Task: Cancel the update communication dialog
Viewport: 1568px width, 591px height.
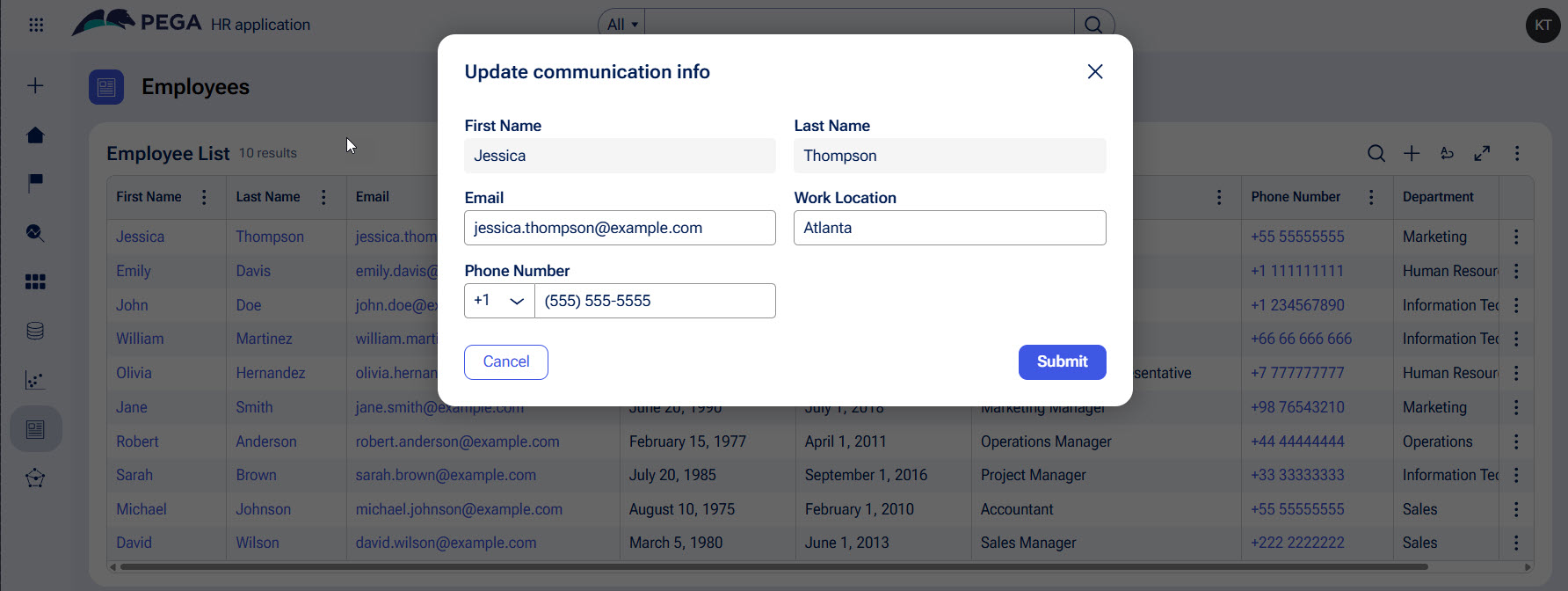Action: 506,362
